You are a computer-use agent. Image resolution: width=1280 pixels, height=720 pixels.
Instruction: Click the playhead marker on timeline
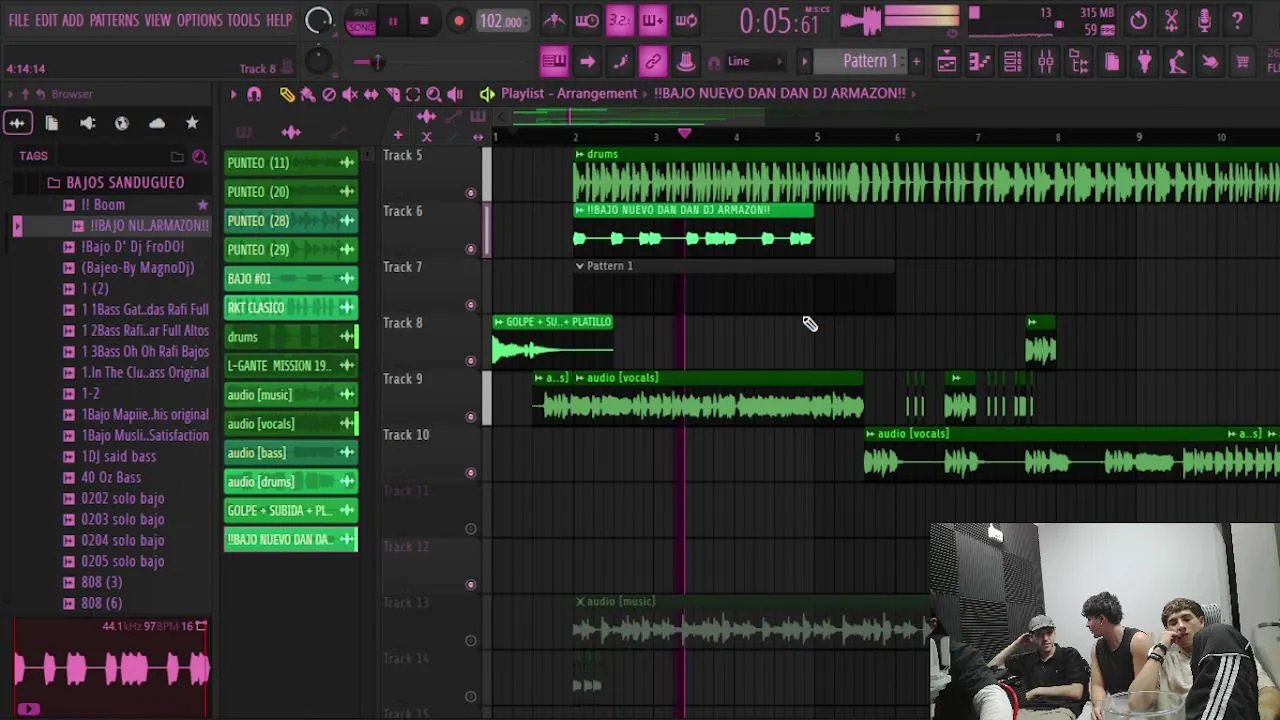tap(685, 133)
